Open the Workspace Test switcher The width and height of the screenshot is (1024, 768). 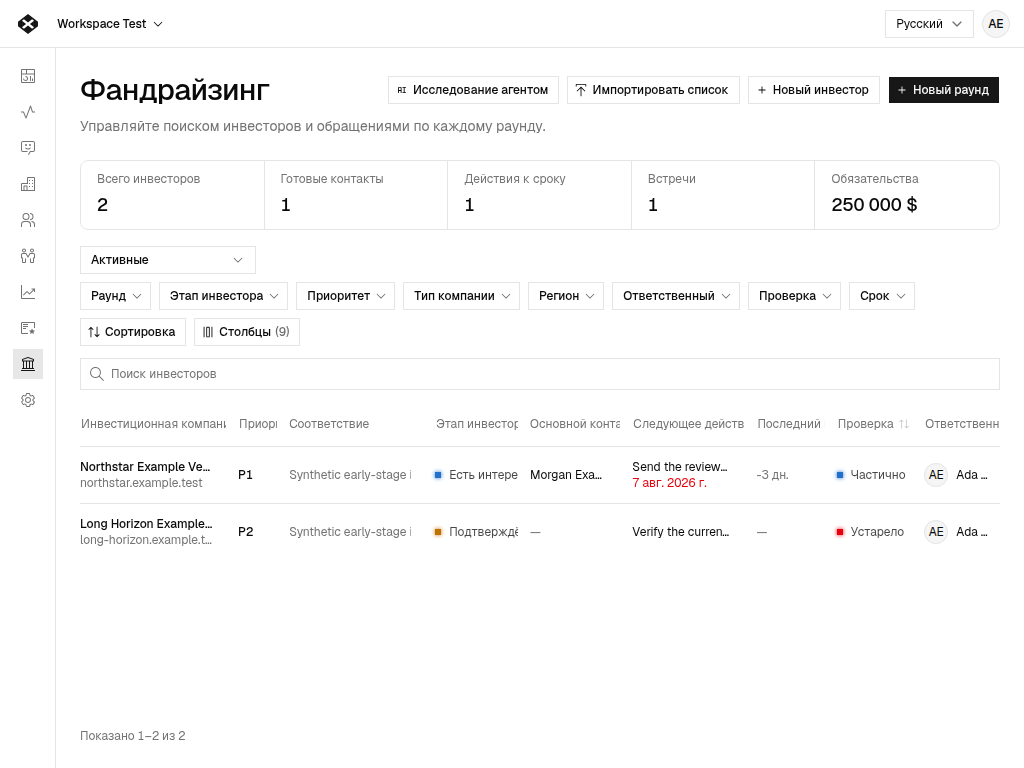(110, 24)
